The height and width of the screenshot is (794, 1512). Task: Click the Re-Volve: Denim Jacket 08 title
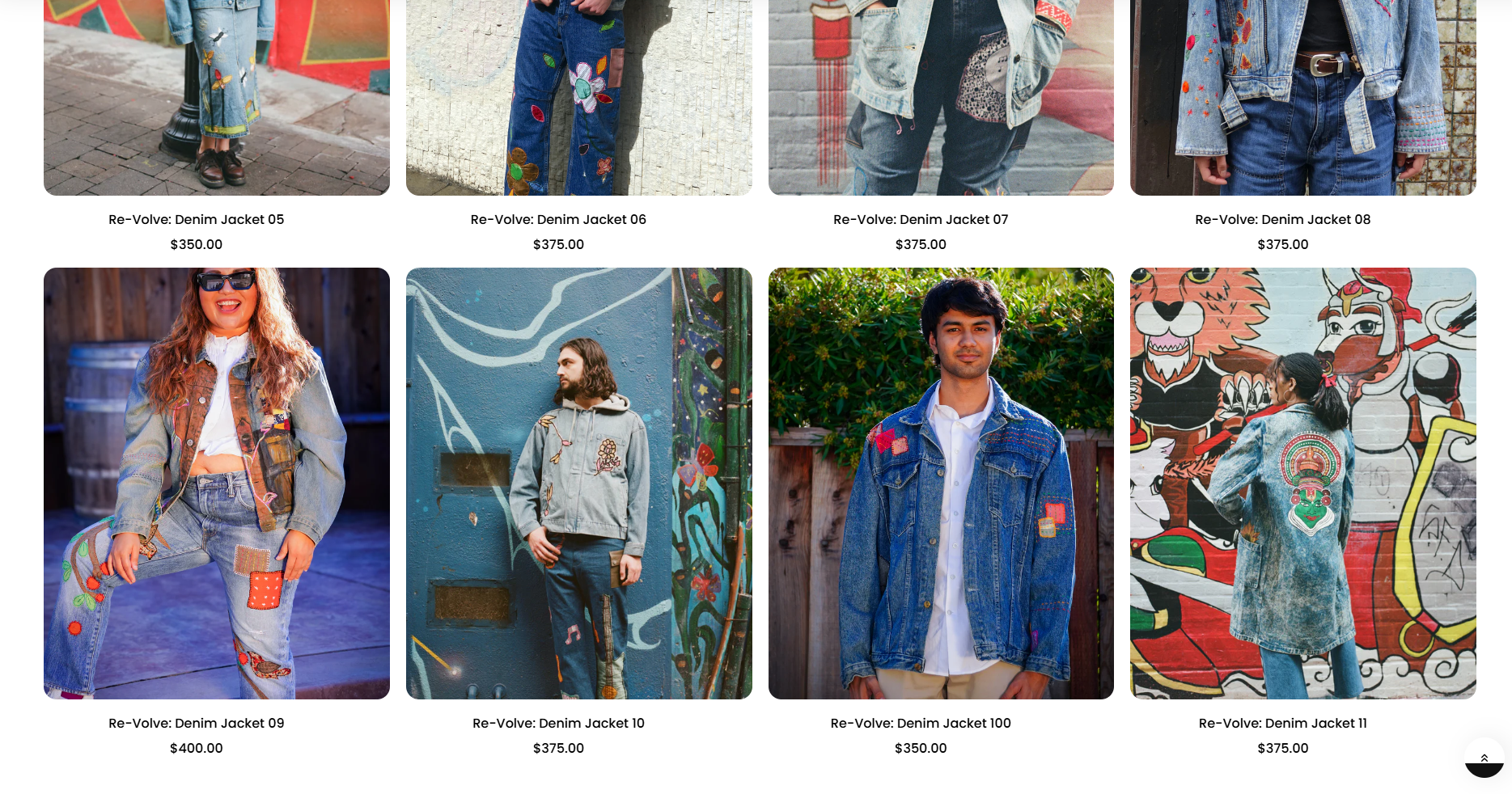[x=1283, y=219]
